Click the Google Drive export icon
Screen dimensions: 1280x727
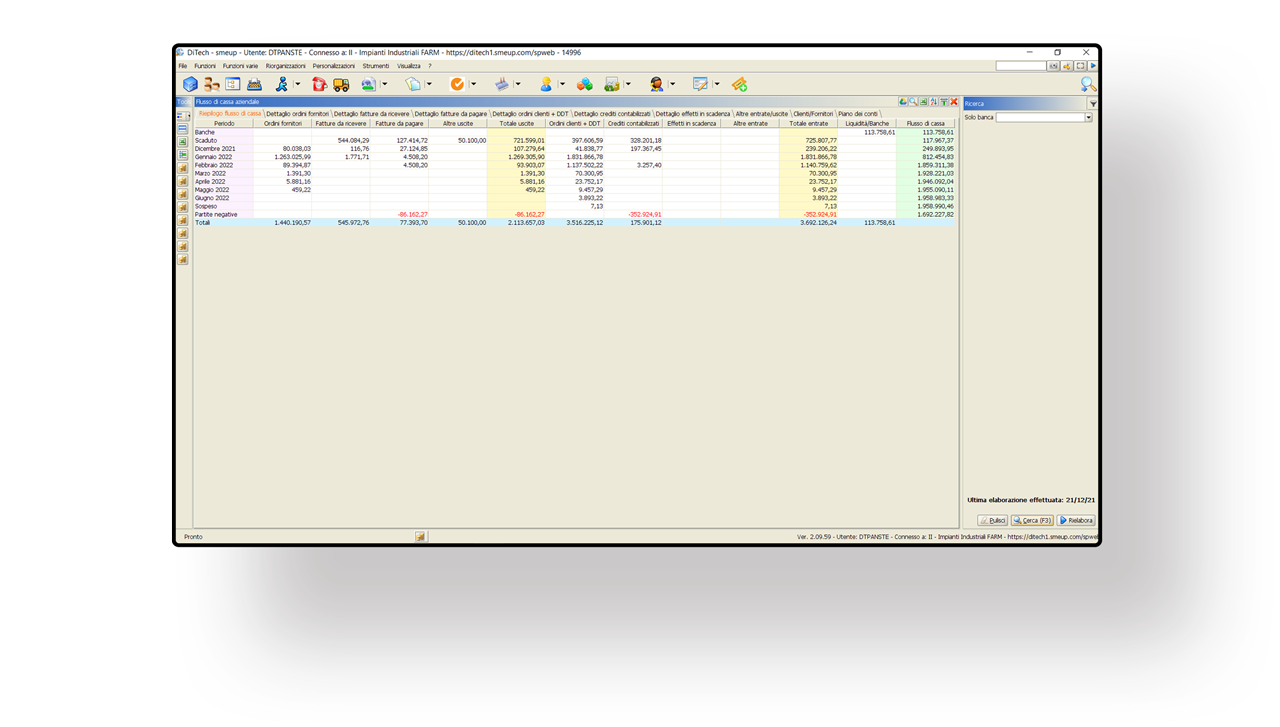[903, 102]
